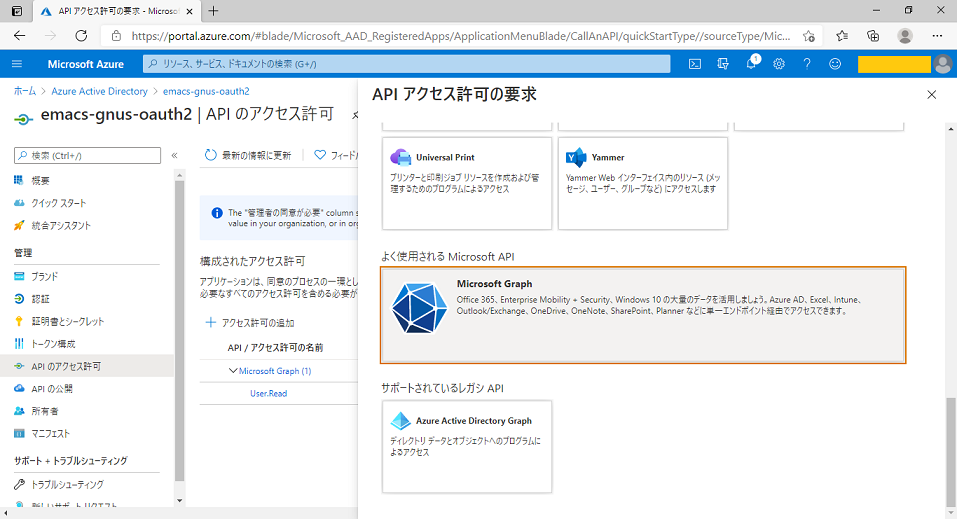Open the browser settings and more menu
957x519 pixels.
pyautogui.click(x=937, y=36)
